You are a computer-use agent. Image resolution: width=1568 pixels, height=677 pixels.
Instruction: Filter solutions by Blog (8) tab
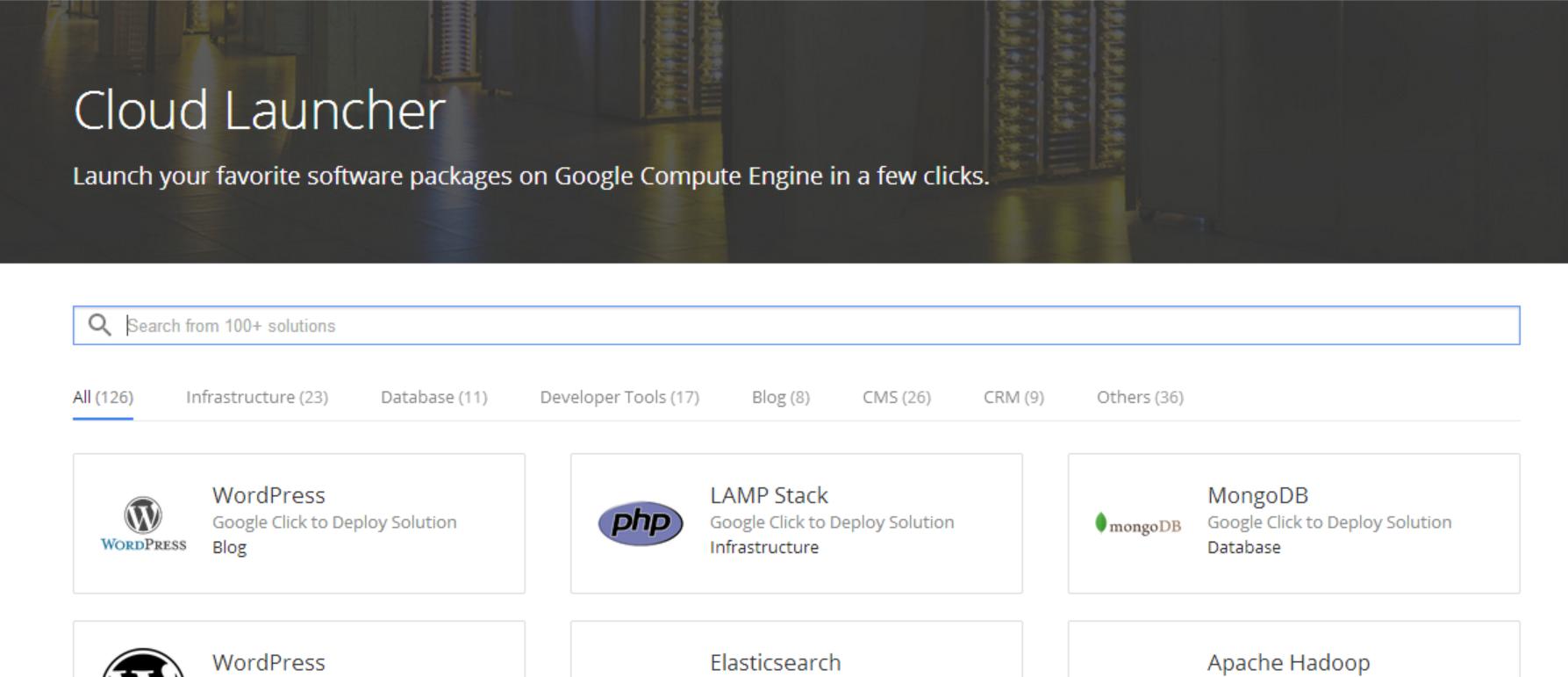click(781, 397)
